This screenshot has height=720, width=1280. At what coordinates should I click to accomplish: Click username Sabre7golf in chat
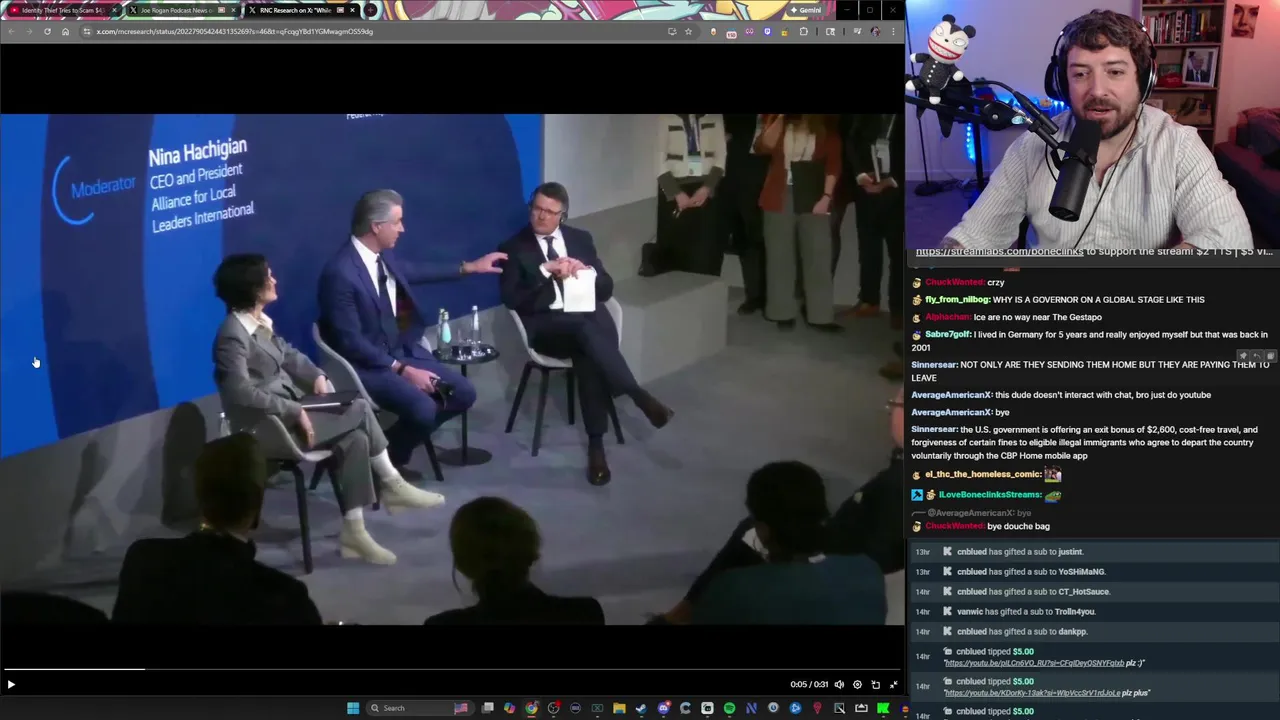point(948,335)
